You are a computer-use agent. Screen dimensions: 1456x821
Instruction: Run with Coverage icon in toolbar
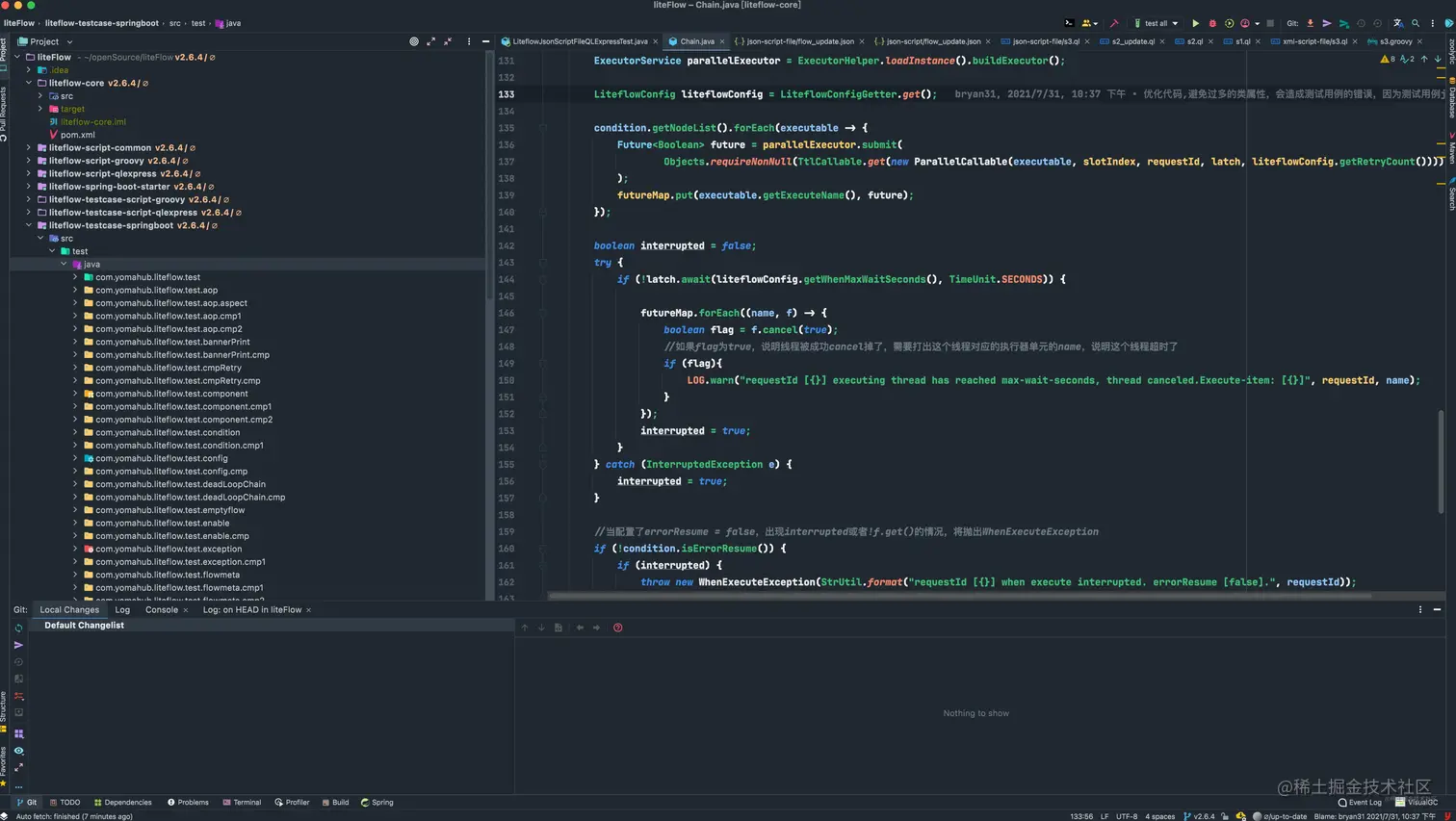(x=1230, y=23)
